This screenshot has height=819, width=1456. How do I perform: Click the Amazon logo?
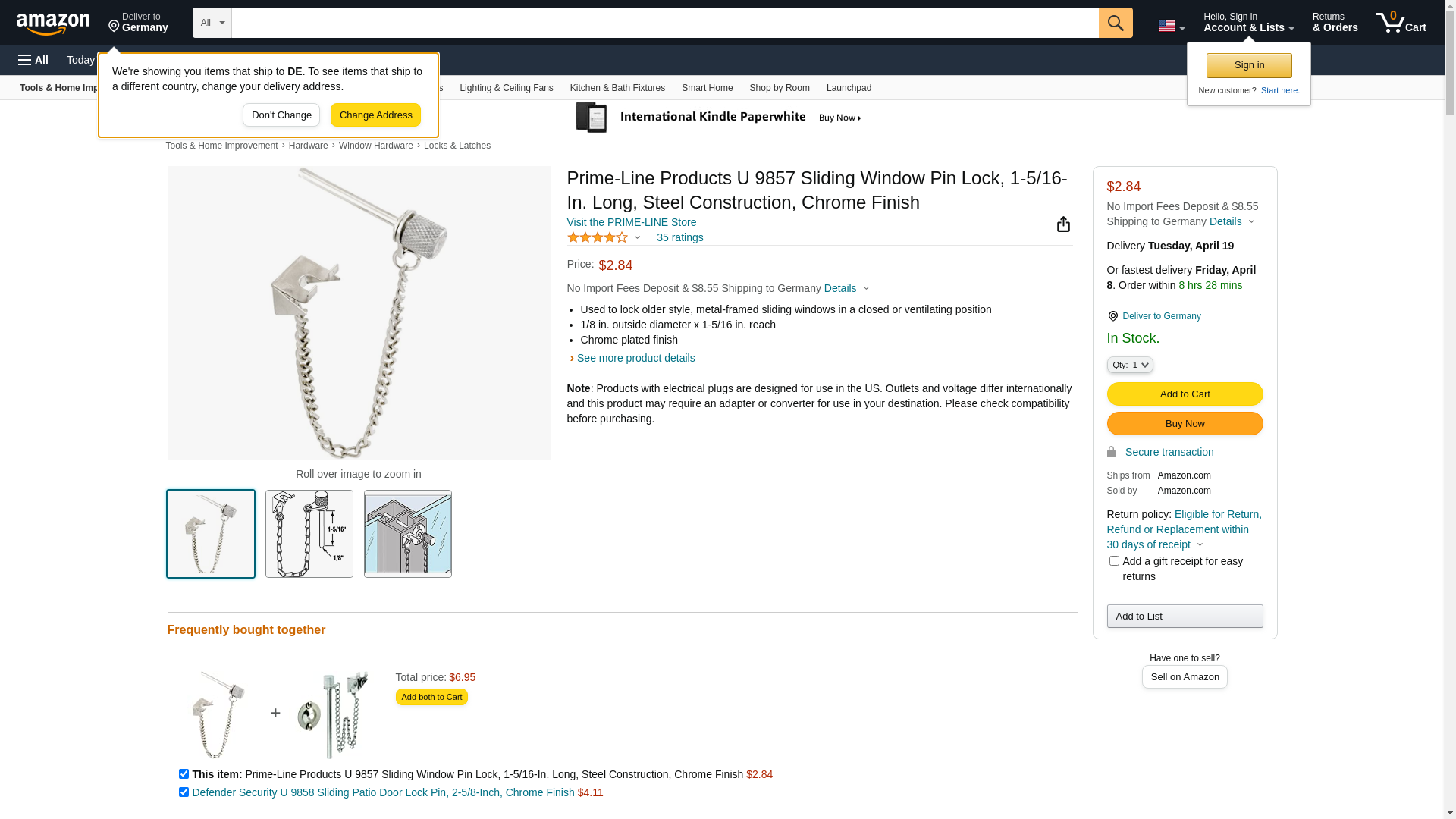point(53,24)
